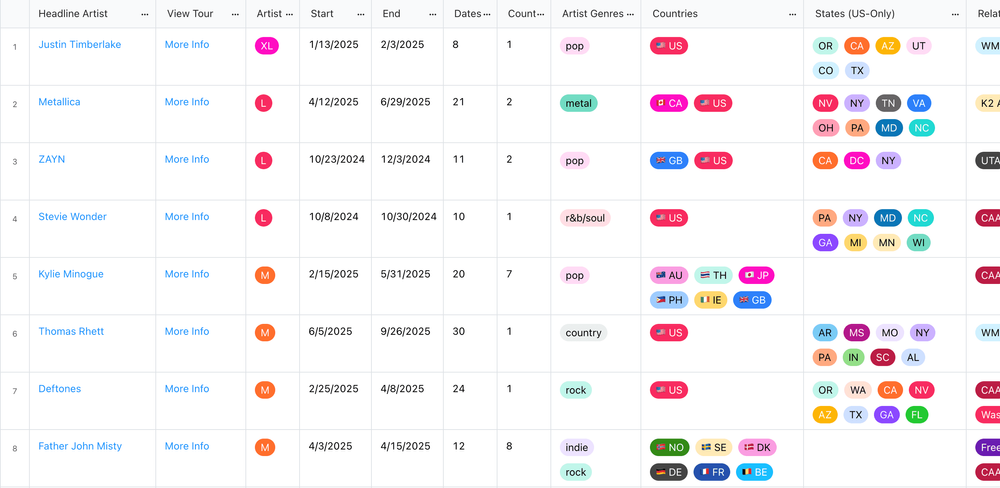Open ZAYN artist link
1000x488 pixels.
pyautogui.click(x=52, y=159)
